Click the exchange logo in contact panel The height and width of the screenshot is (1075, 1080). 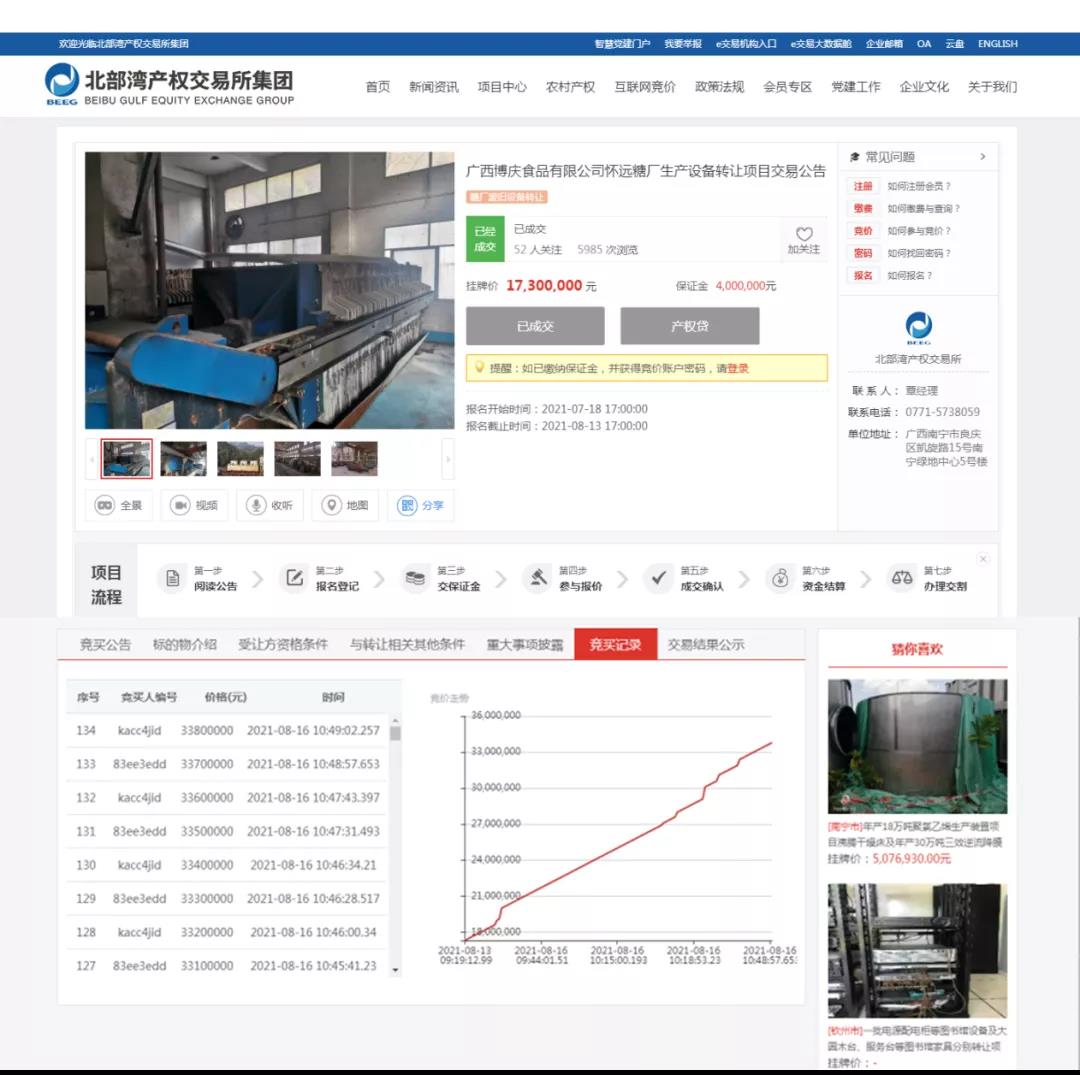point(918,328)
